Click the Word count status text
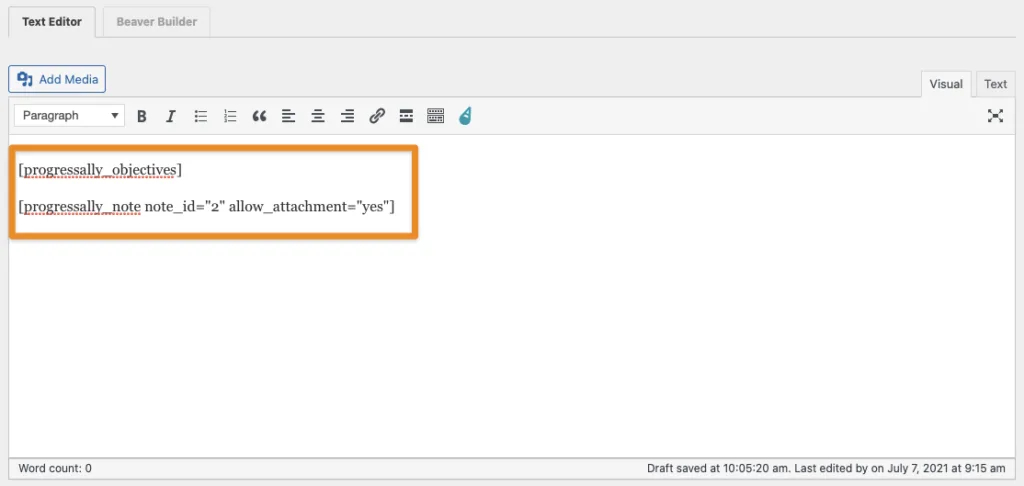The width and height of the screenshot is (1024, 486). point(55,468)
